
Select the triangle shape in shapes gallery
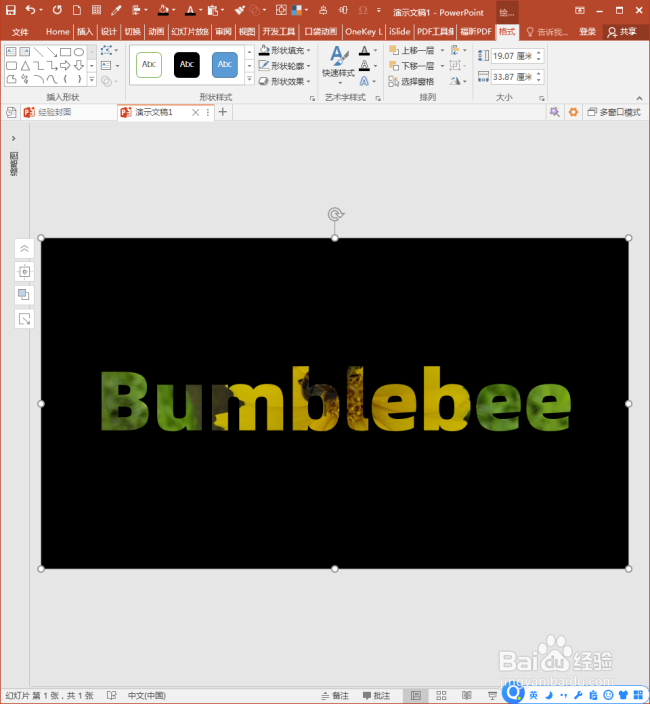pos(25,66)
